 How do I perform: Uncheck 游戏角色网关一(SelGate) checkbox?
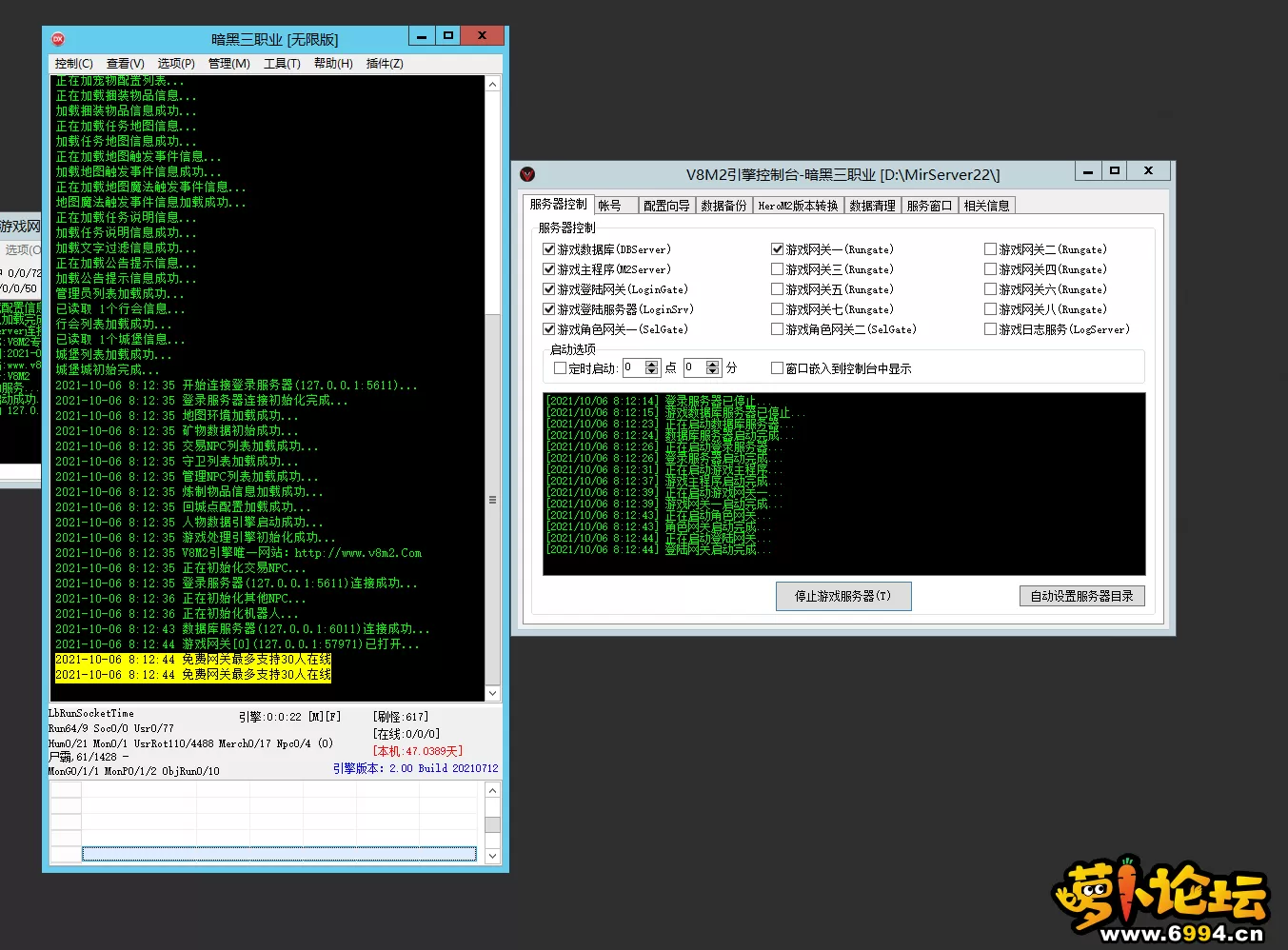pyautogui.click(x=549, y=329)
